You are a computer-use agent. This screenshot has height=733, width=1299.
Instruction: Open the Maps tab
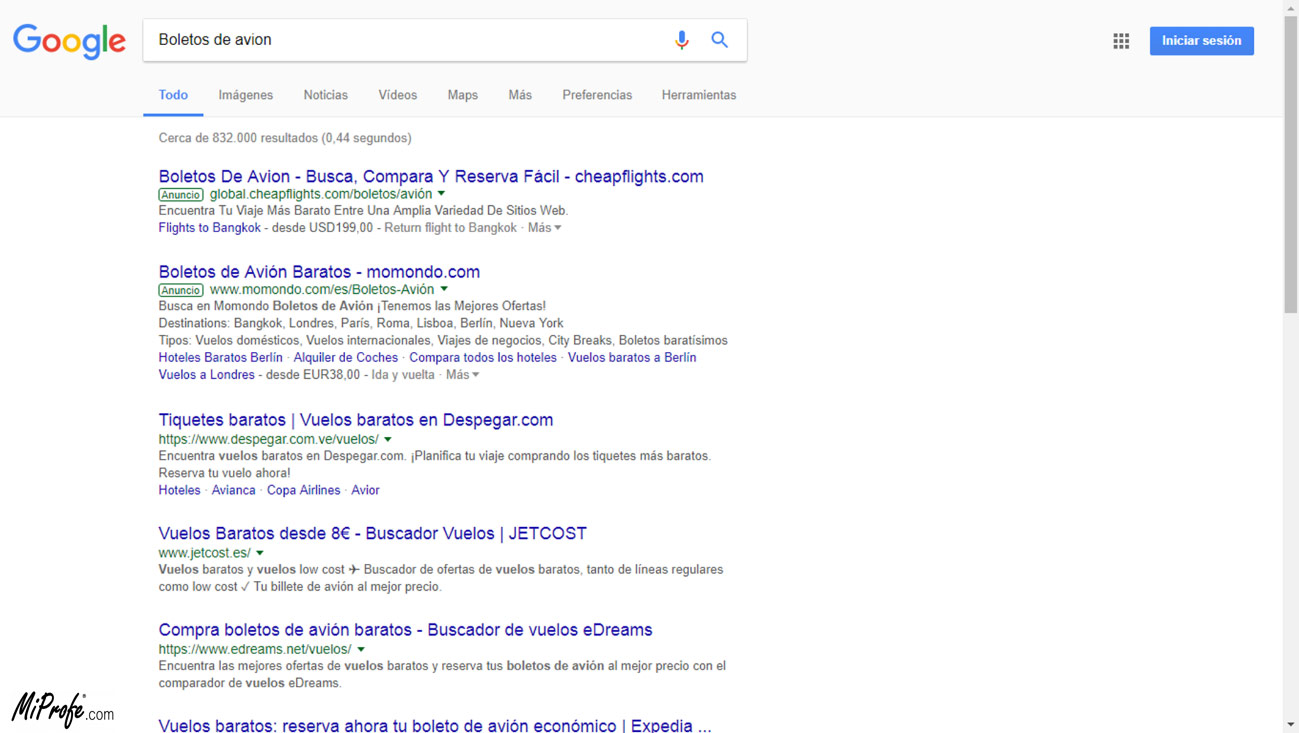click(462, 95)
